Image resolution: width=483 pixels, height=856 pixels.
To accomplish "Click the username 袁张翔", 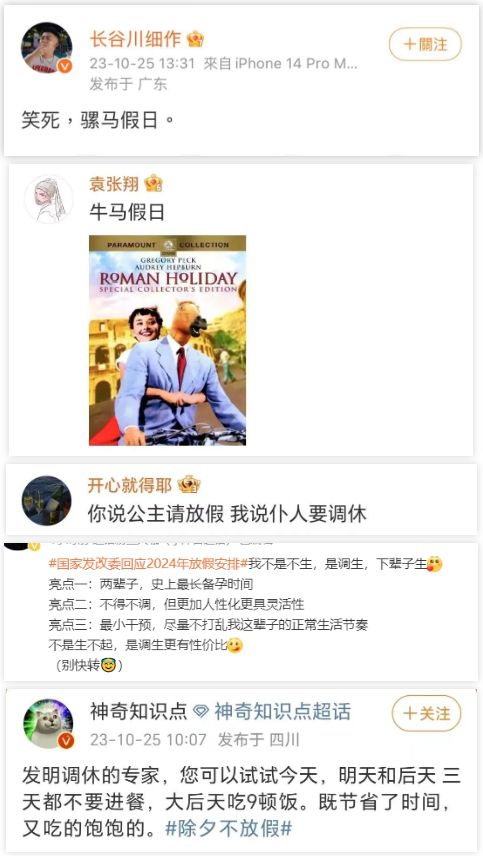I will pos(114,184).
